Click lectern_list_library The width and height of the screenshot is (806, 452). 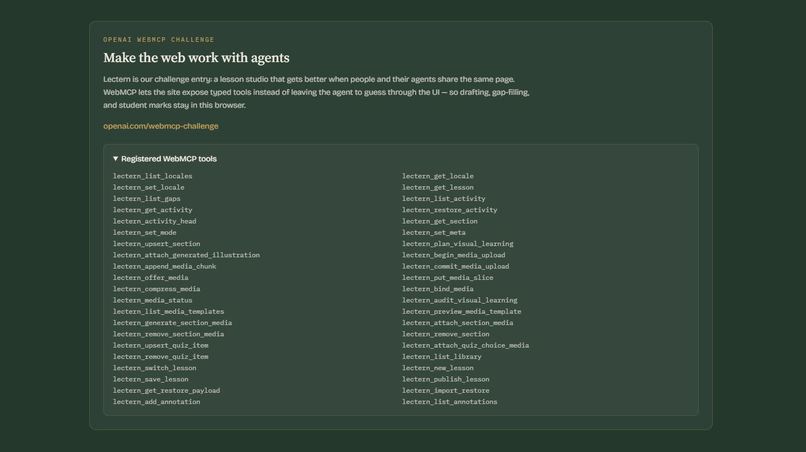442,357
